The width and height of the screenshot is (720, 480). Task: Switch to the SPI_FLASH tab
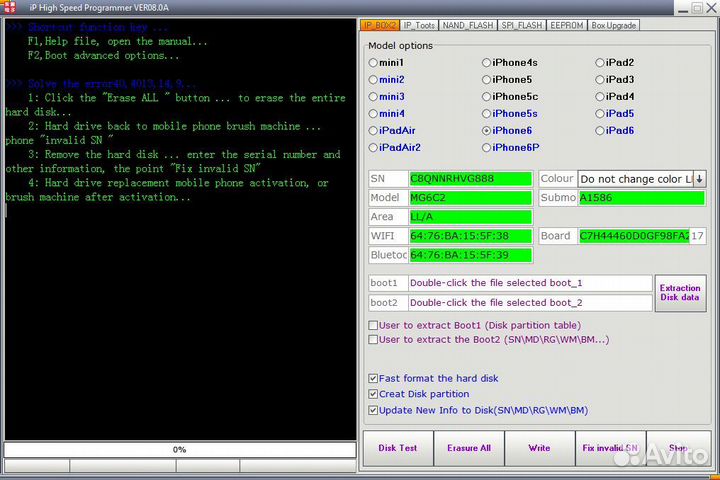[522, 25]
